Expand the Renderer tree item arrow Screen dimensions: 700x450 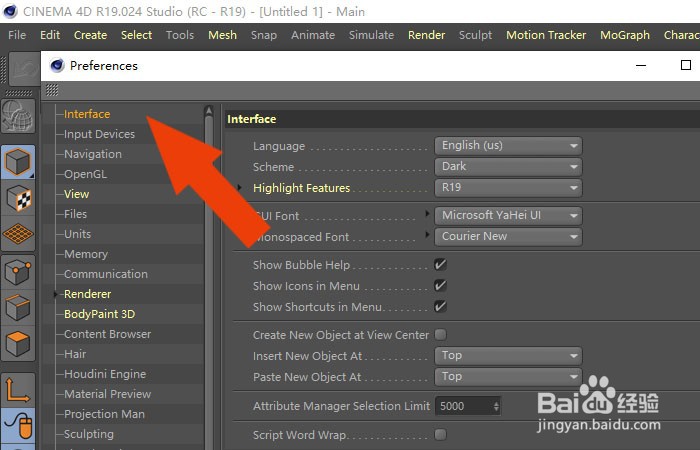[x=55, y=294]
